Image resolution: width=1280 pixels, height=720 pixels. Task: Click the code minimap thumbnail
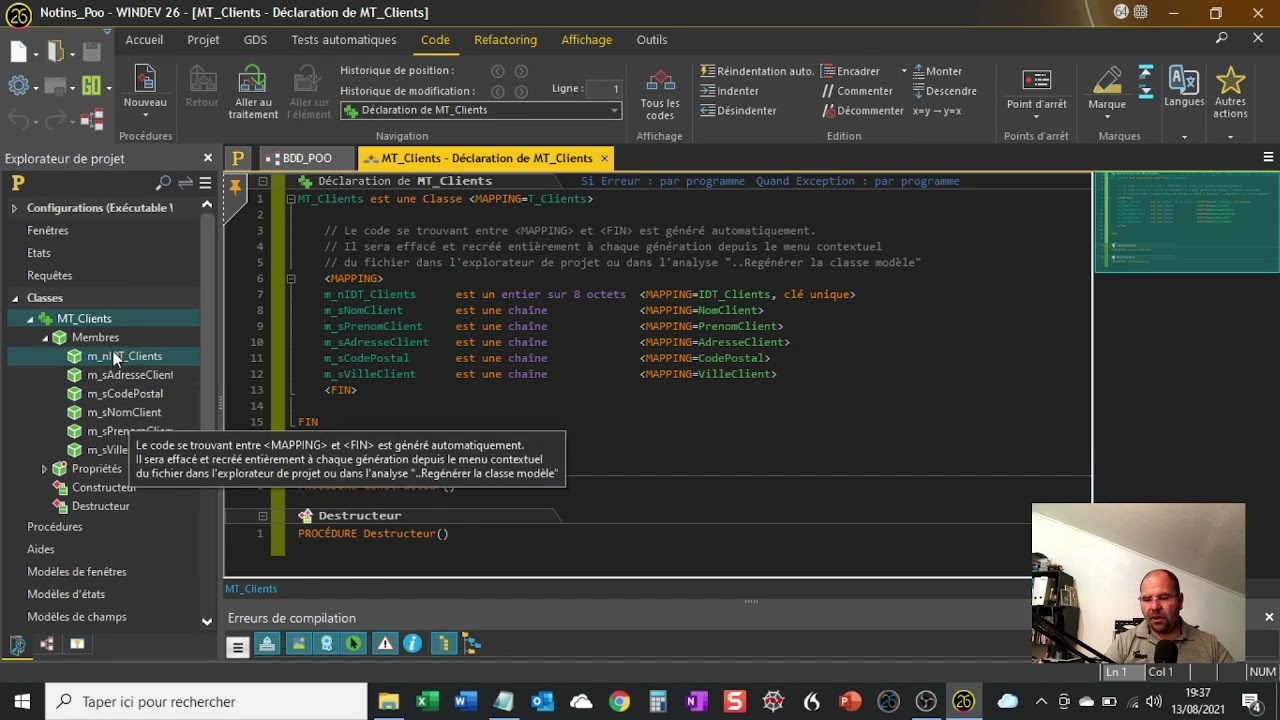pos(1186,222)
